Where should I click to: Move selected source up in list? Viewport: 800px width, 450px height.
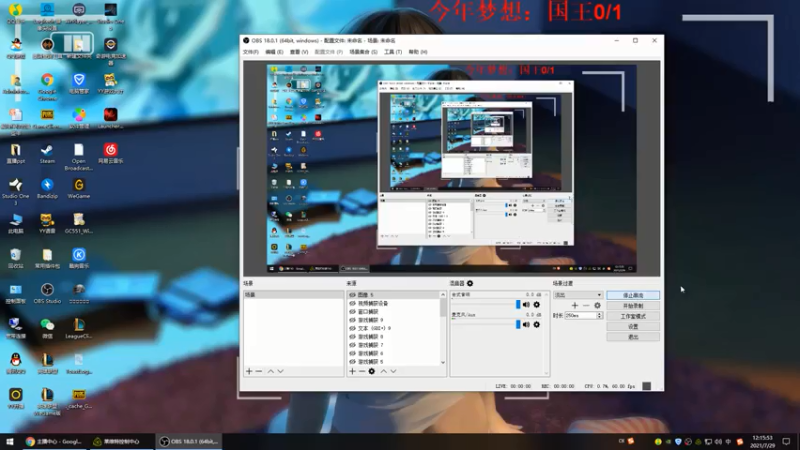point(384,371)
